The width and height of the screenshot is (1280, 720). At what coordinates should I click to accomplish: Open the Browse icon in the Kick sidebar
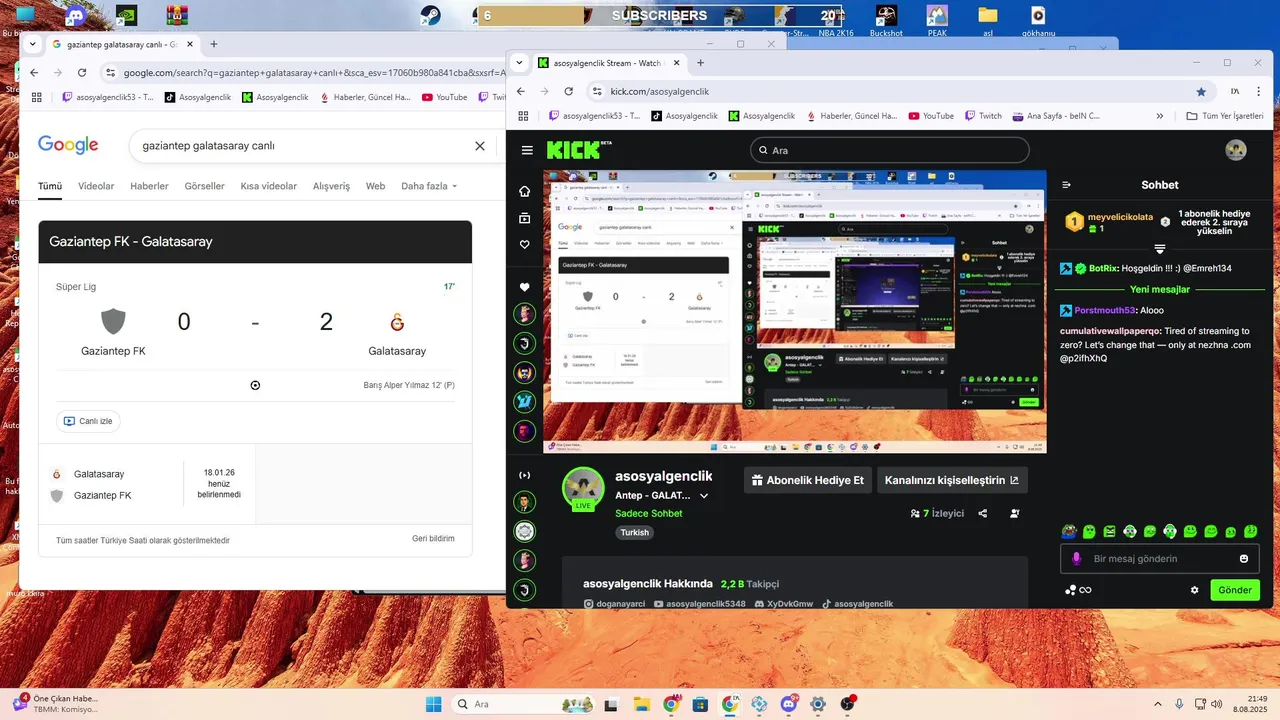pyautogui.click(x=524, y=218)
